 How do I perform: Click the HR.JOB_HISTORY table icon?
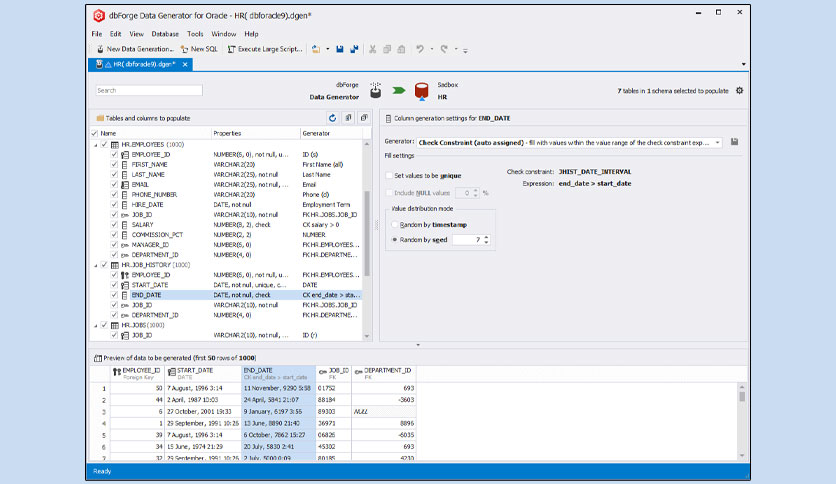tap(115, 265)
